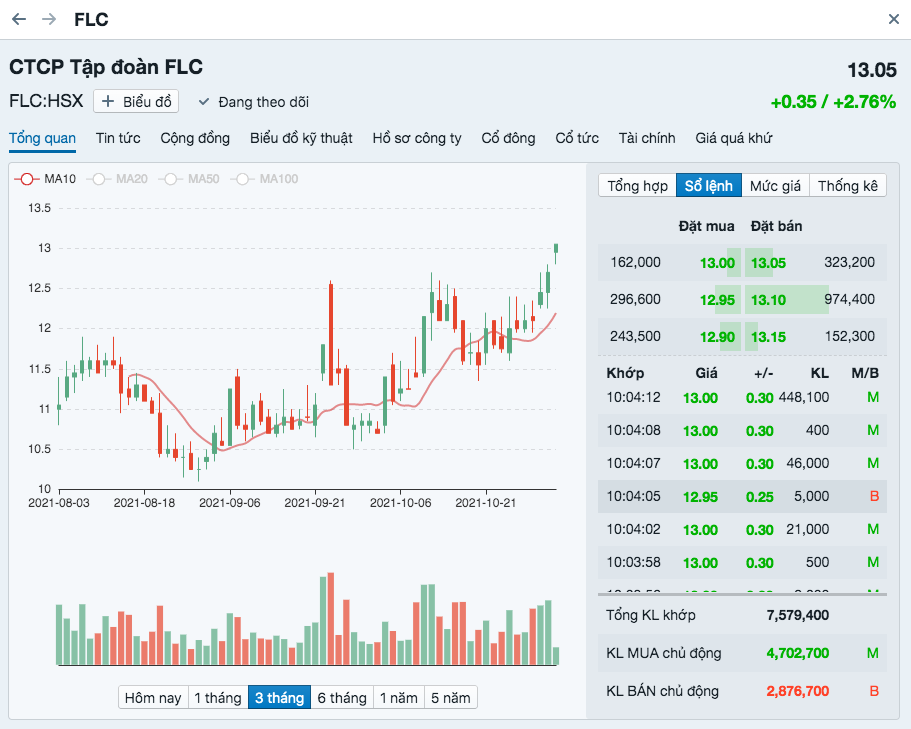Click KL BÁN chủ động value 2,876,700
This screenshot has width=911, height=729.
pos(797,691)
